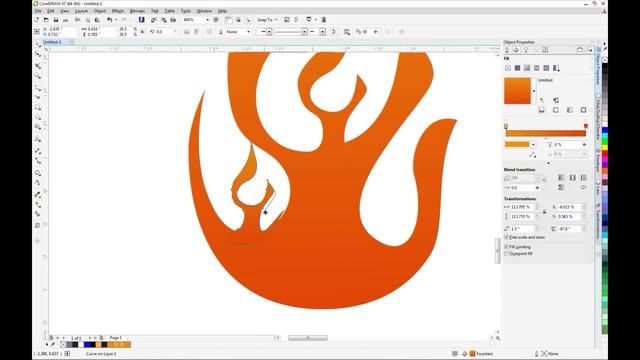Viewport: 640px width, 360px height.
Task: Open the undo history dropdown arrow
Action: tap(116, 20)
